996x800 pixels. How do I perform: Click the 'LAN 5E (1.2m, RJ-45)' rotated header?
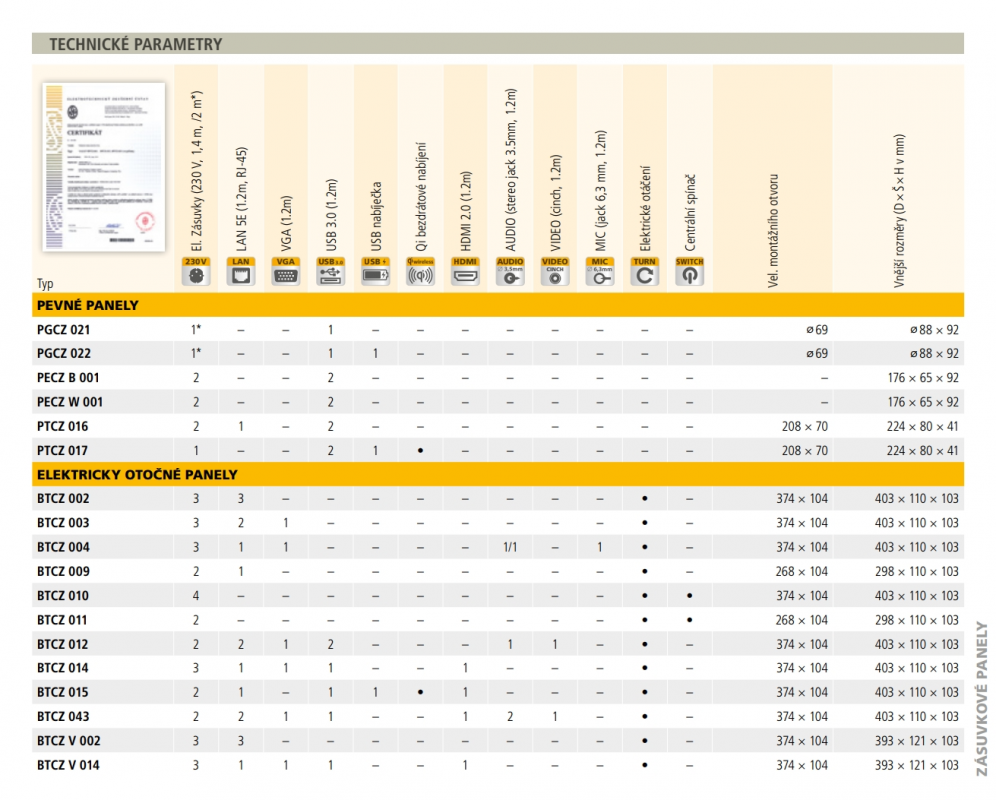[241, 200]
